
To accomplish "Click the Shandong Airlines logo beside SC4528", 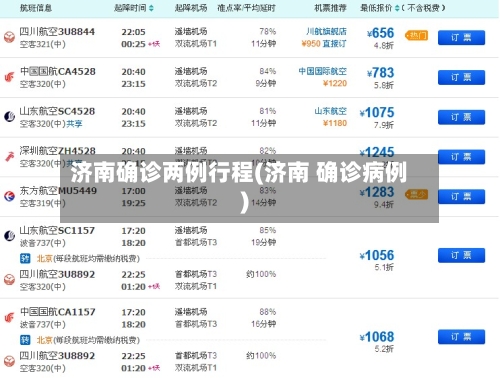I will [9, 117].
